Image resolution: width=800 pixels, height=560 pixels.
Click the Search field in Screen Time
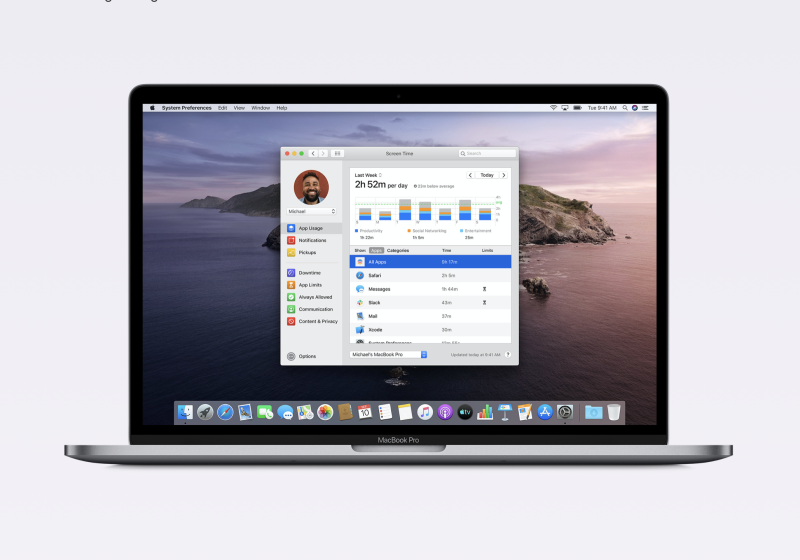[x=487, y=153]
